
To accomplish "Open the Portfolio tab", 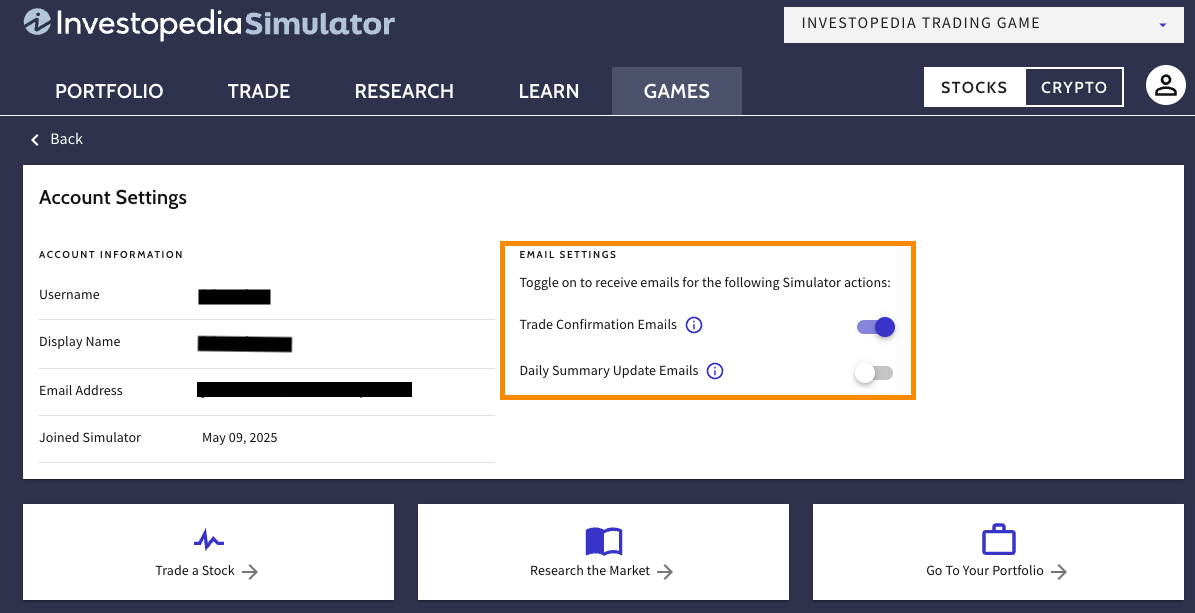I will tap(109, 91).
